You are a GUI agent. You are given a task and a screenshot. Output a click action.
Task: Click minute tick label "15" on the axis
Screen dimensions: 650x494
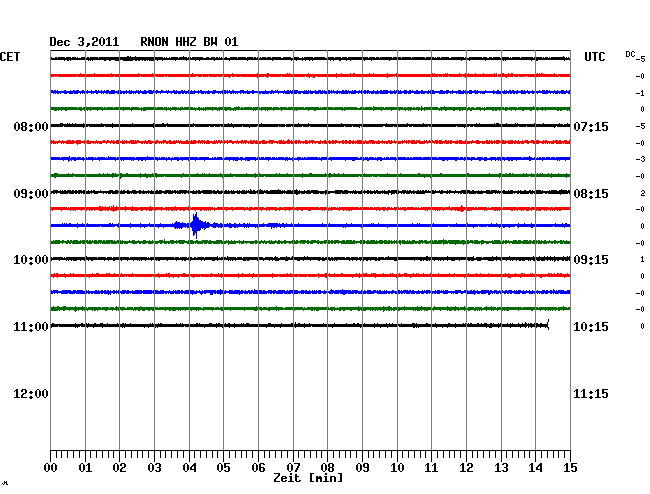(x=570, y=468)
